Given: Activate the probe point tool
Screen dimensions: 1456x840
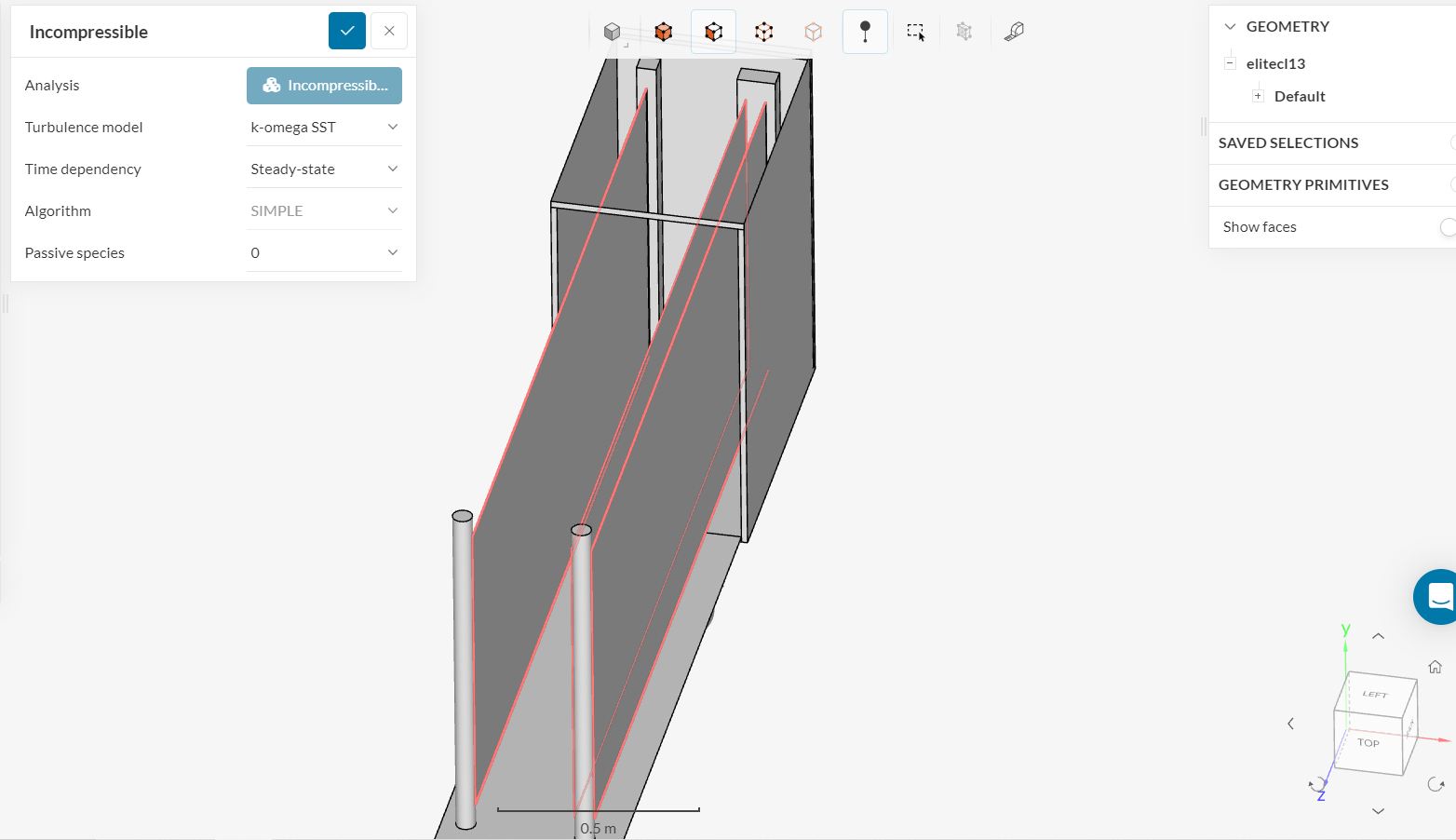Looking at the screenshot, I should (865, 31).
